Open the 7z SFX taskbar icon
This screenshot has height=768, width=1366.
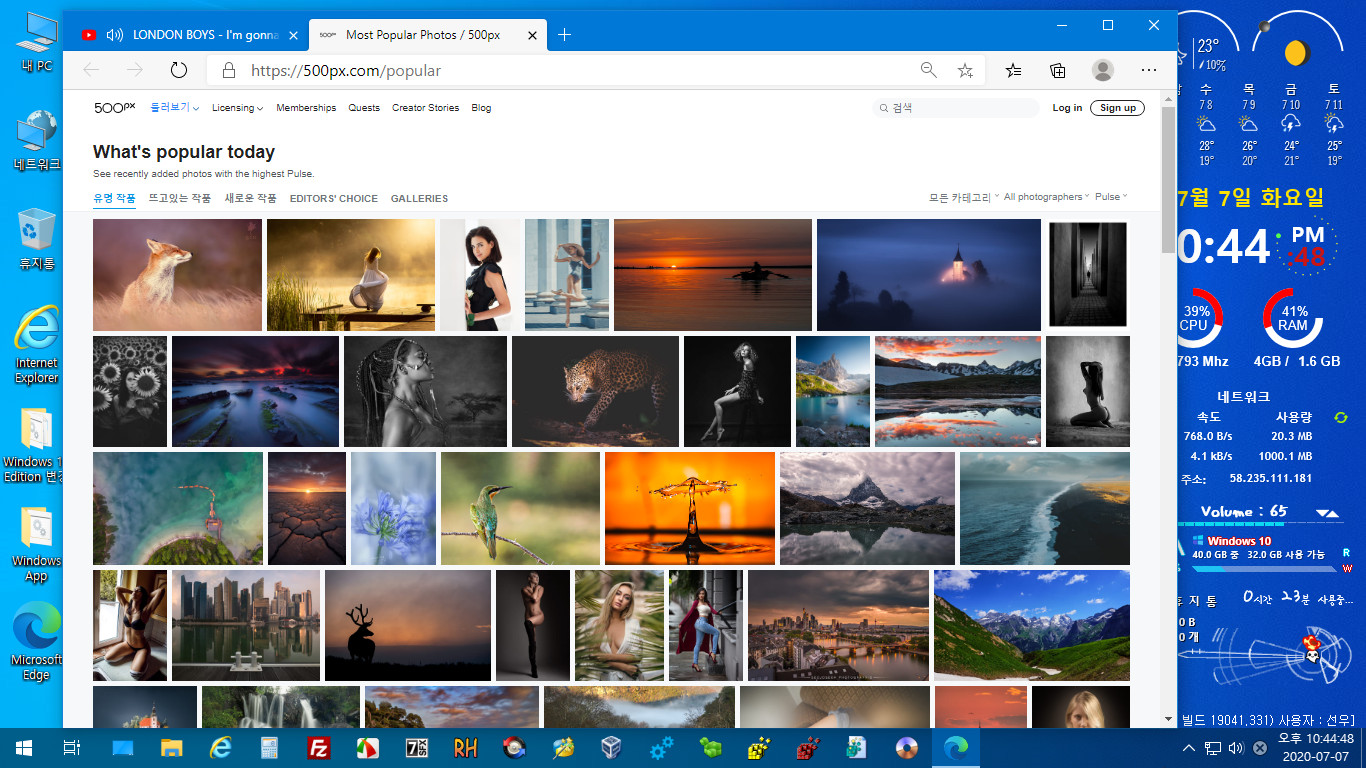(417, 747)
